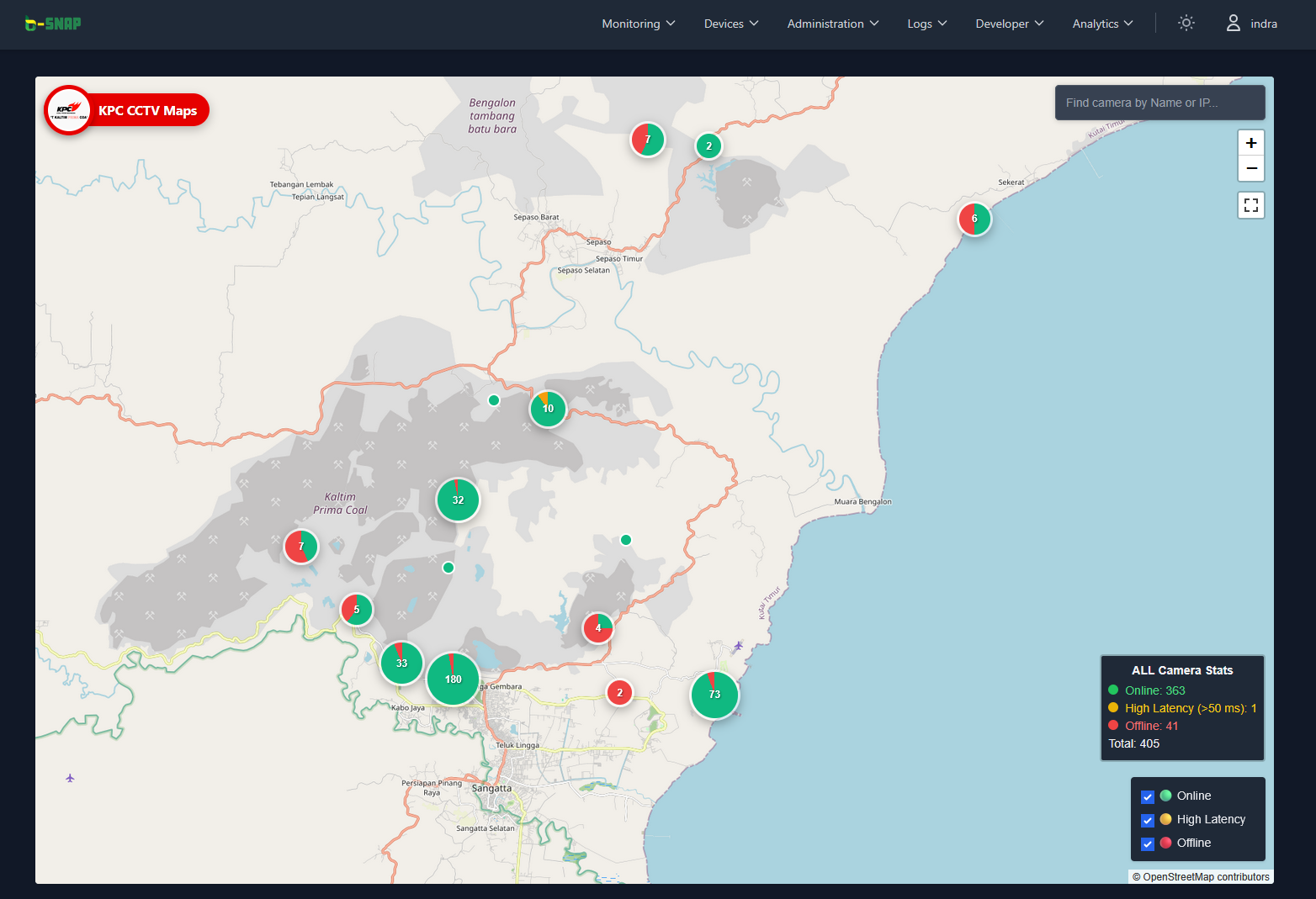Click the Find camera search field
This screenshot has height=899, width=1316.
[1159, 103]
